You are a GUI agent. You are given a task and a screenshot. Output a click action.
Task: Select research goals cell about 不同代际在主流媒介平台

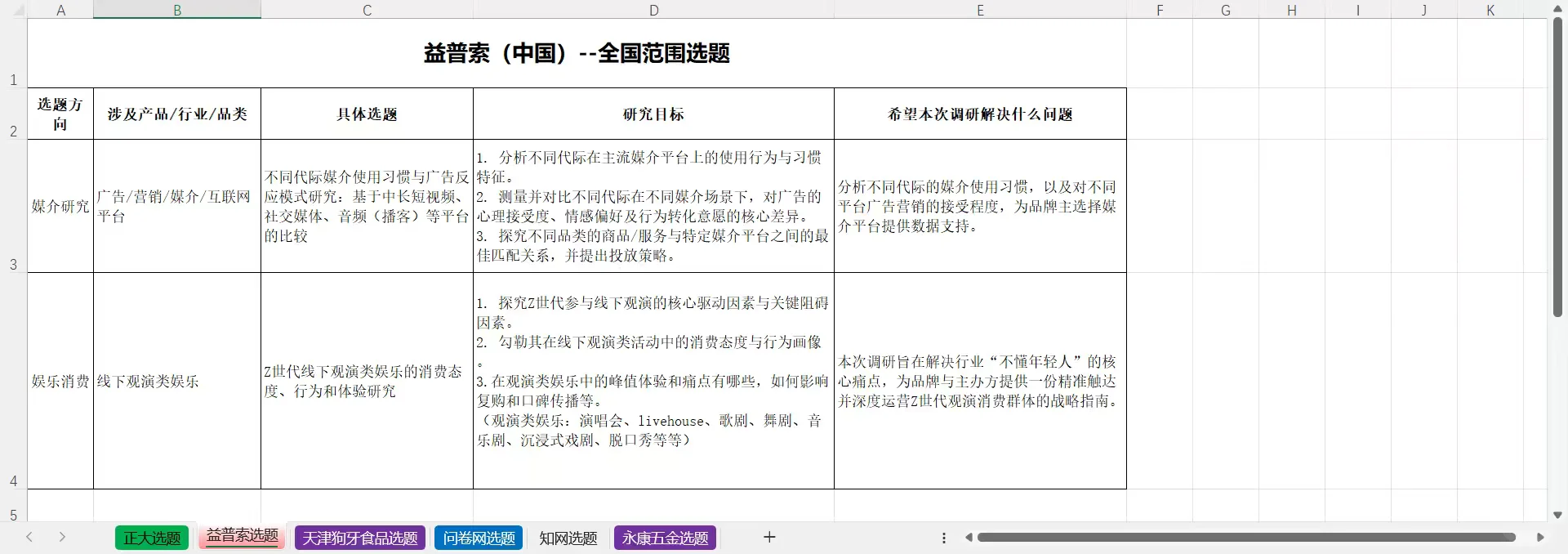pyautogui.click(x=653, y=206)
